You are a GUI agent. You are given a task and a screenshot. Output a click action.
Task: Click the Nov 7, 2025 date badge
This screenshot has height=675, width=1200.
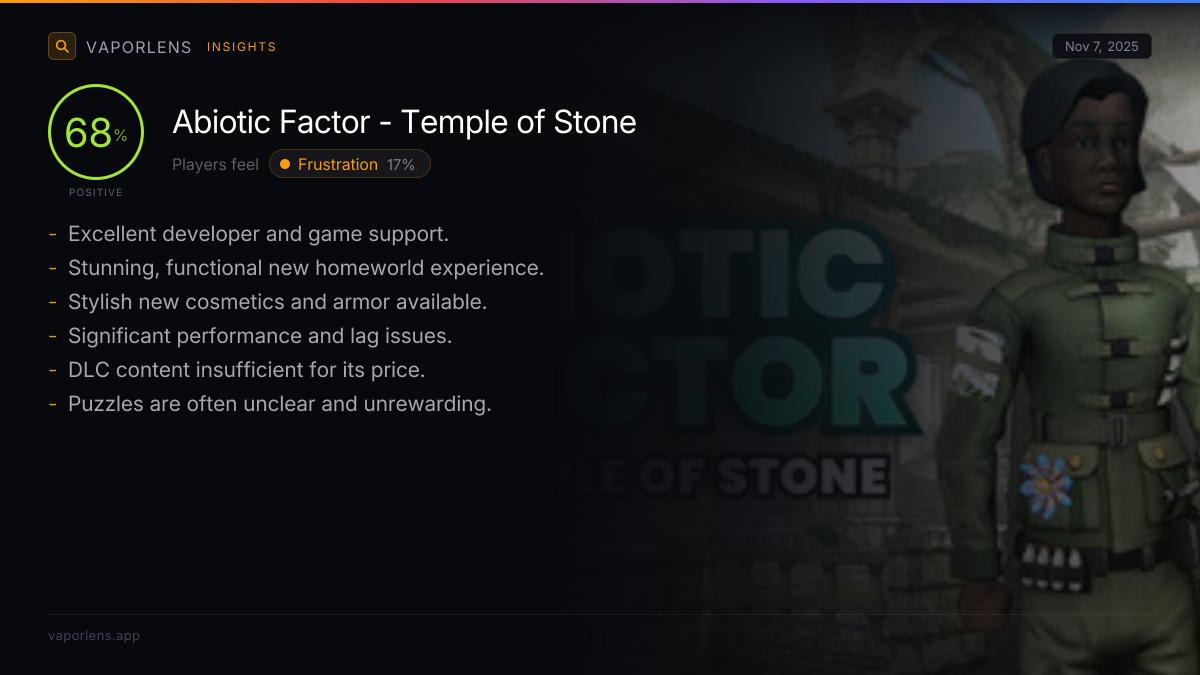coord(1101,47)
